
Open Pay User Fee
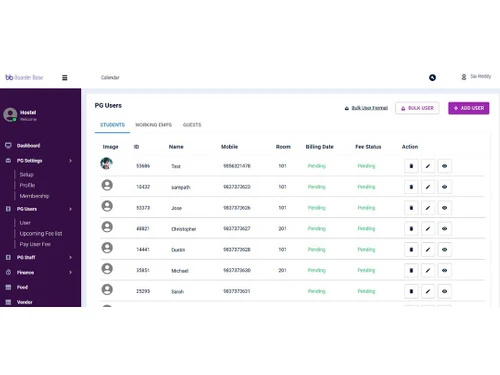(35, 244)
